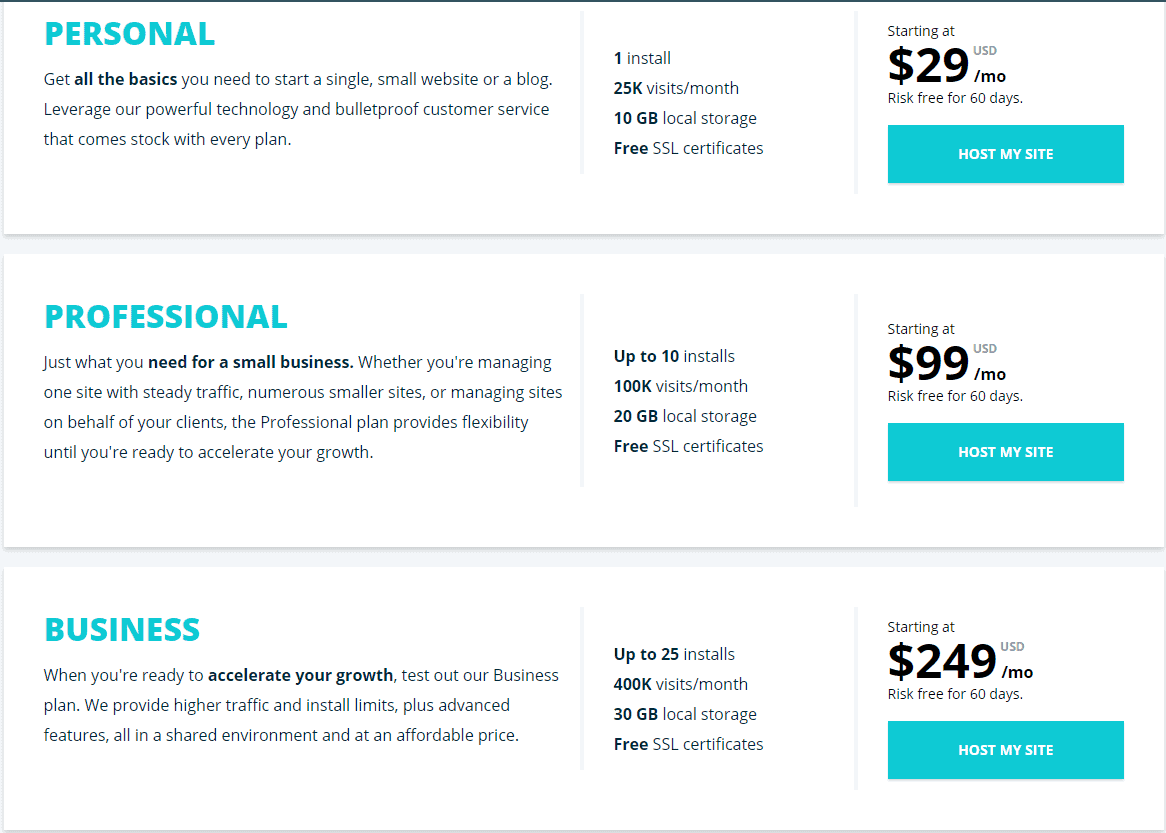1166x833 pixels.
Task: Select the BUSINESS plan heading
Action: 122,630
